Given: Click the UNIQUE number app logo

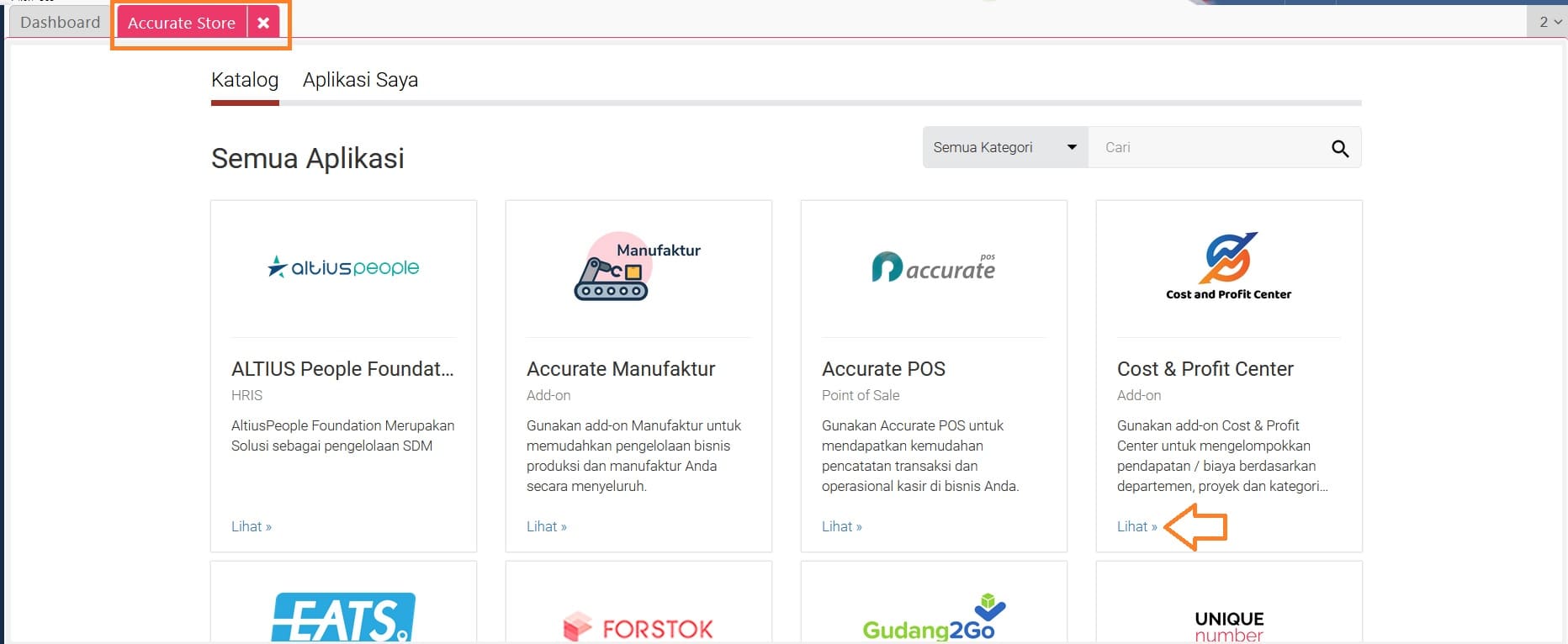Looking at the screenshot, I should [x=1229, y=627].
